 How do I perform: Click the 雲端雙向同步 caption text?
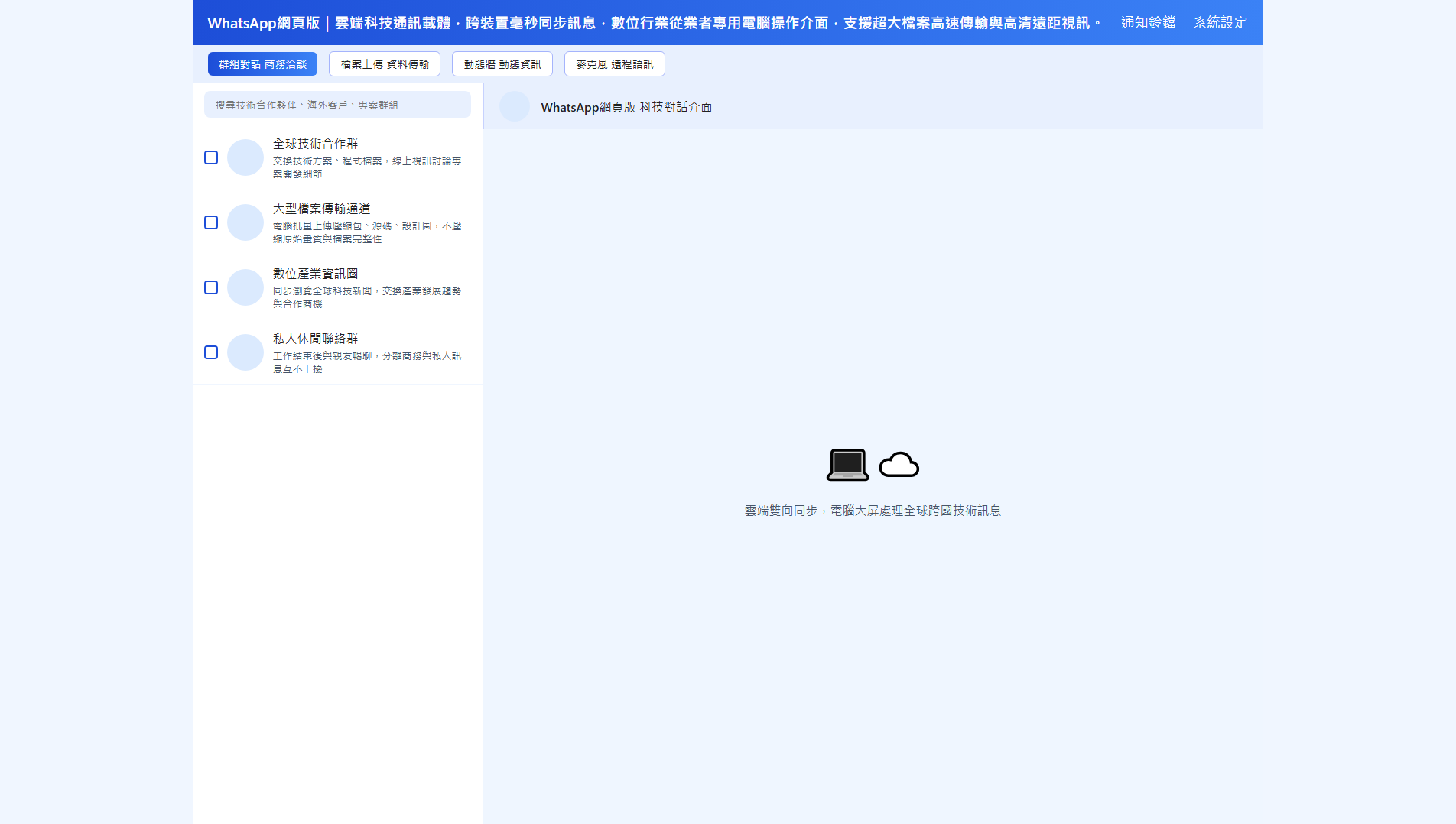coord(873,511)
